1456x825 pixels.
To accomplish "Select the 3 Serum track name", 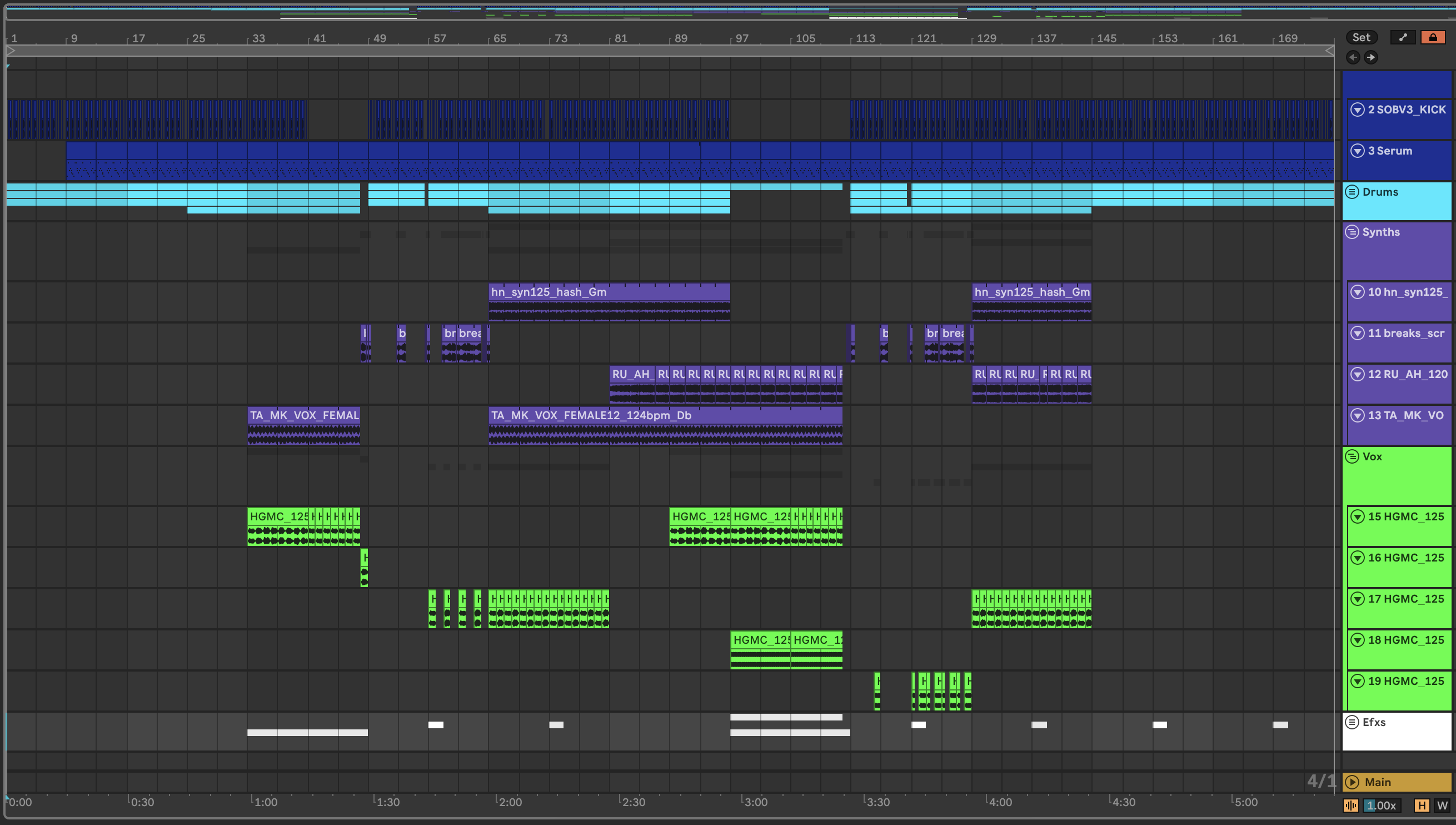I will tap(1390, 151).
